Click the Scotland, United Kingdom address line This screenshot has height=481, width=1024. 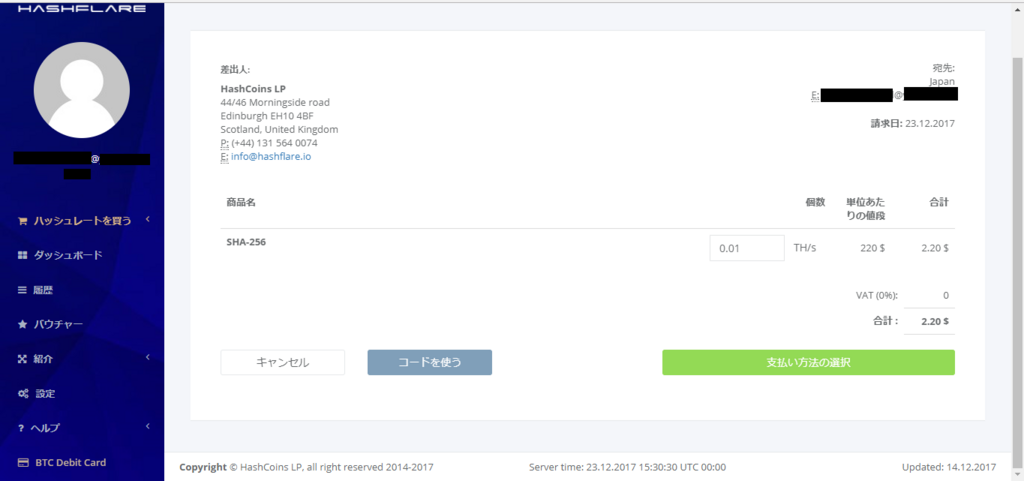[280, 129]
